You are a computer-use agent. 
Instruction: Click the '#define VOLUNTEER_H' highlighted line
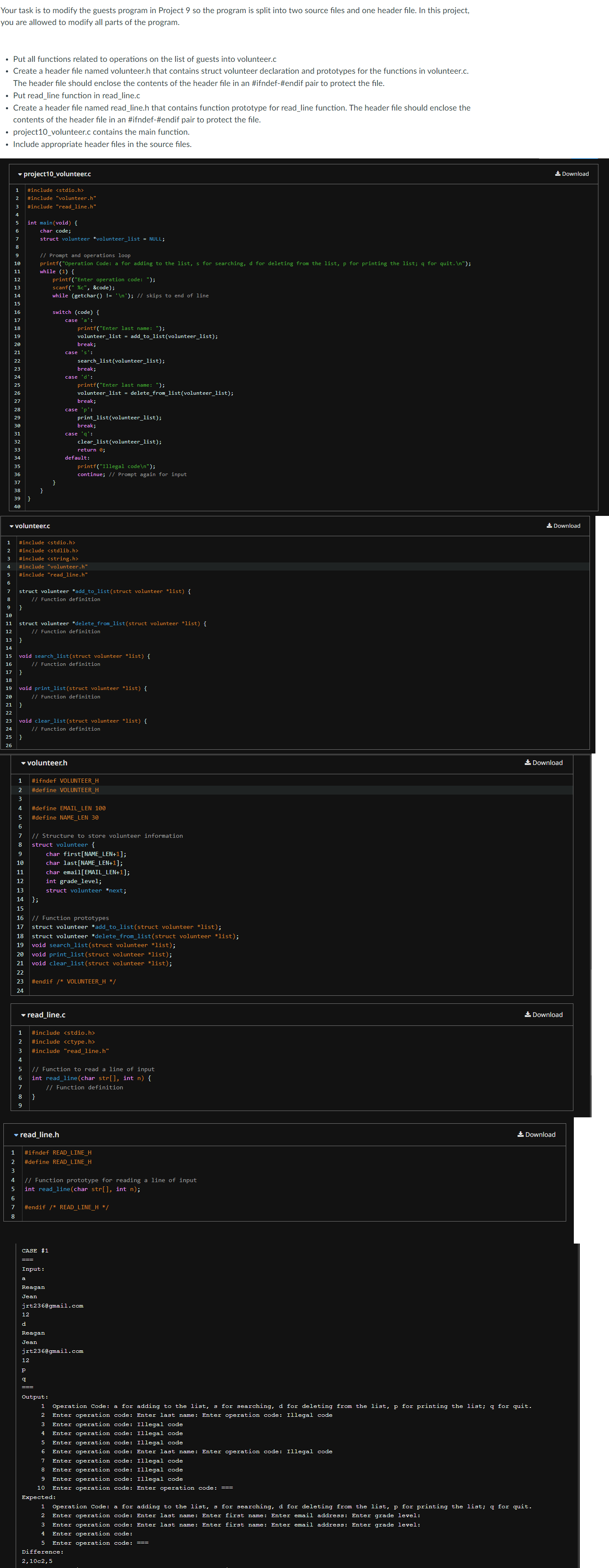65,790
